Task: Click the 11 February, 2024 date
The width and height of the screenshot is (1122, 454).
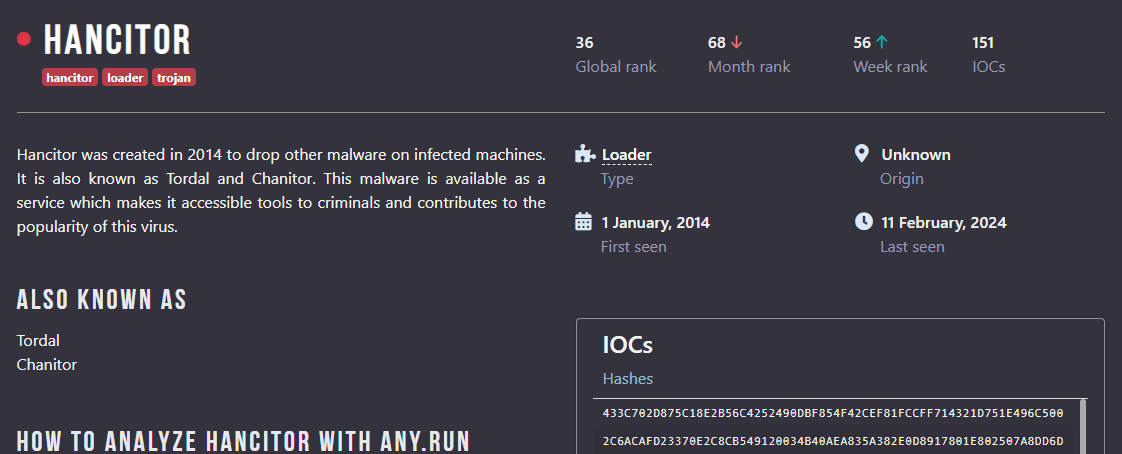Action: coord(944,223)
